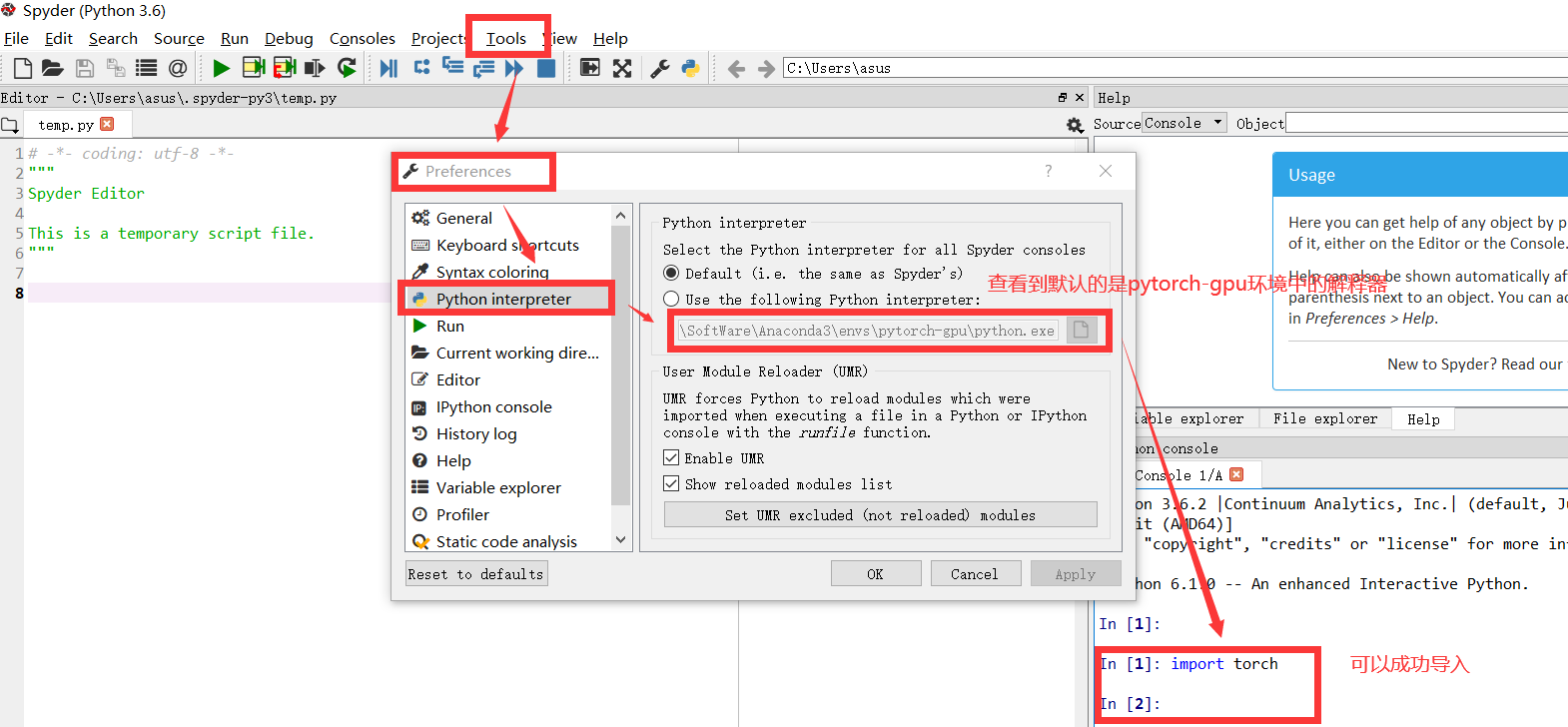Click Cancel in Preferences dialog
This screenshot has width=1568, height=727.
(x=975, y=573)
